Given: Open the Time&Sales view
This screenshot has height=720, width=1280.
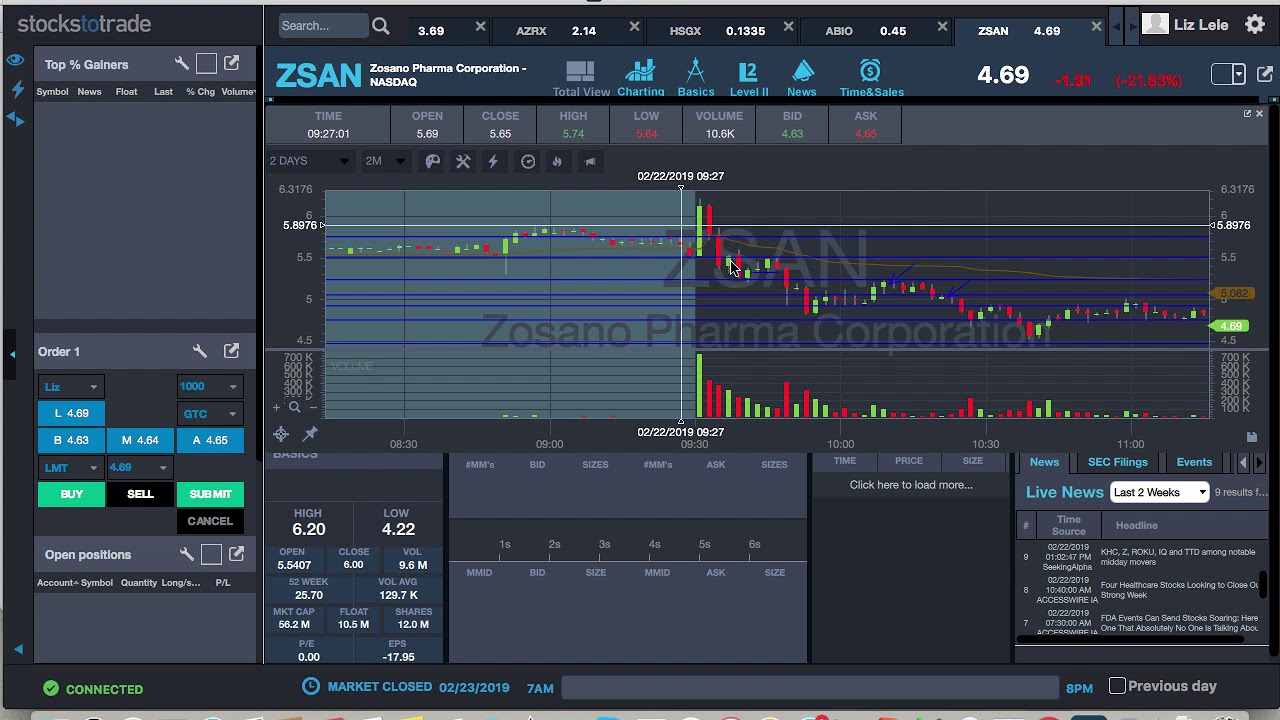Looking at the screenshot, I should click(x=871, y=78).
